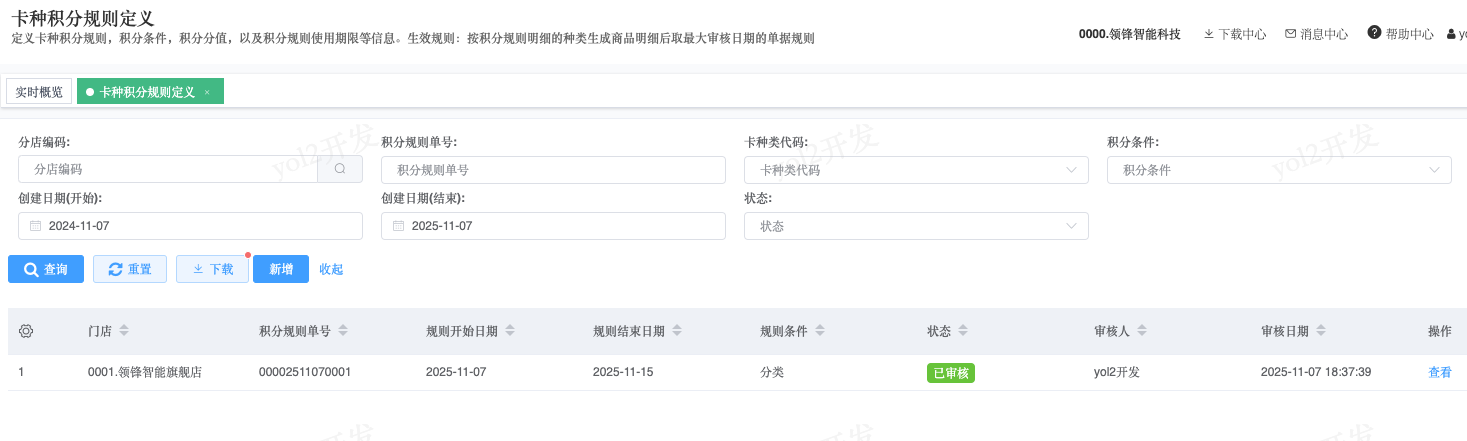This screenshot has height=441, width=1467.
Task: Open 消息中心 envelope icon
Action: coord(1290,34)
